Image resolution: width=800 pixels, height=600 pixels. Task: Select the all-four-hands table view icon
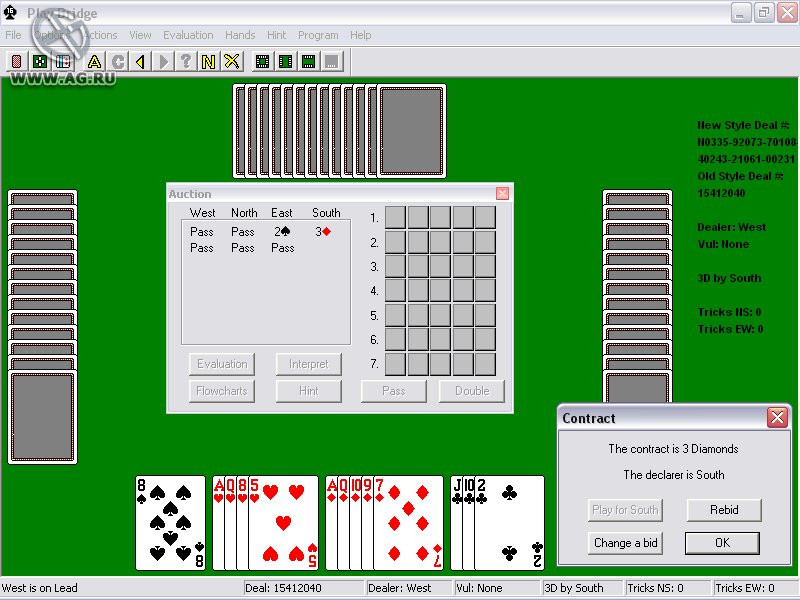click(262, 62)
